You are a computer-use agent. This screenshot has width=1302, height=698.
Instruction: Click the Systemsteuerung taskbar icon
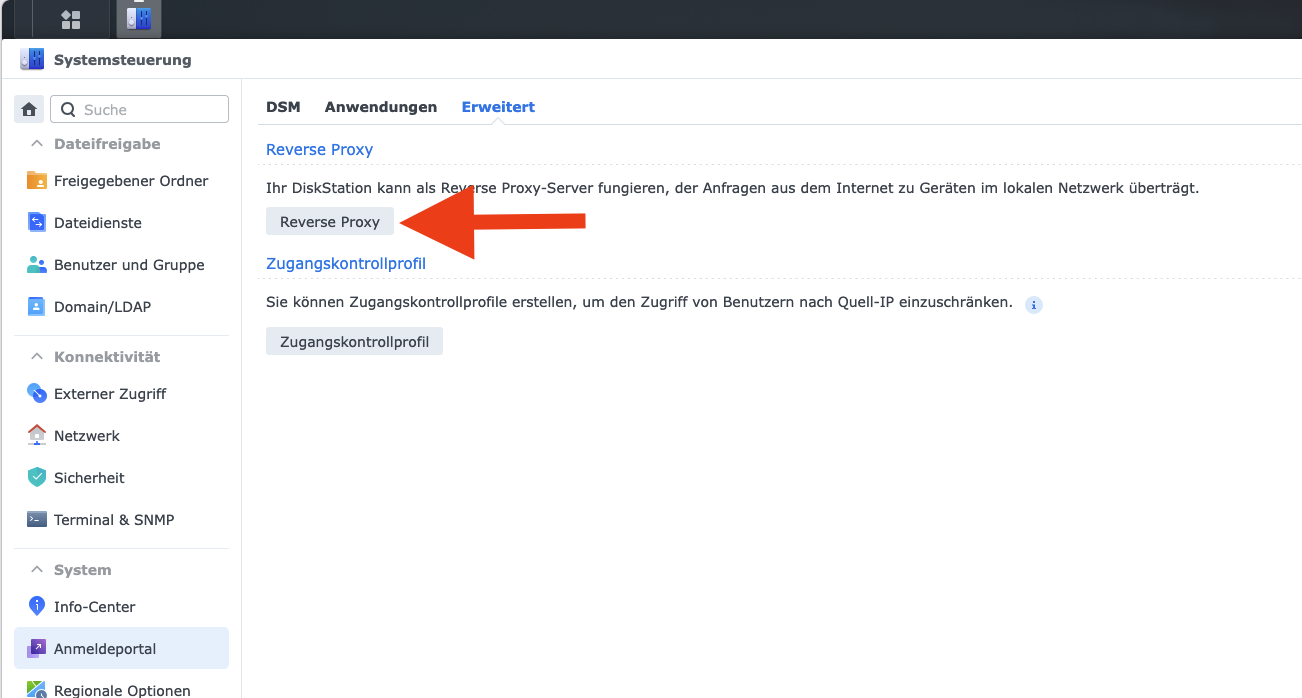tap(138, 19)
